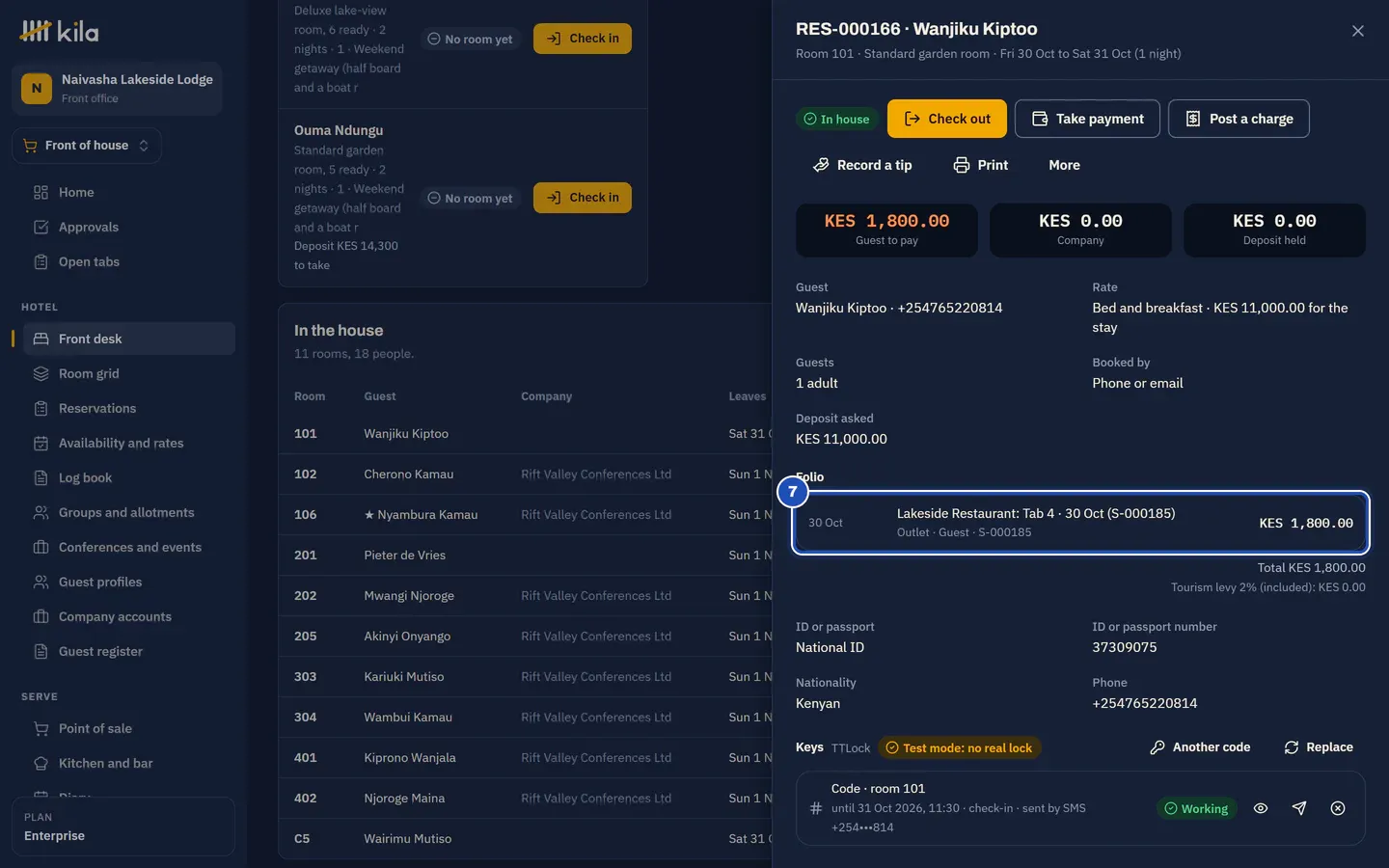
Task: Reveal the room 101 key code with eye icon
Action: coord(1261,808)
